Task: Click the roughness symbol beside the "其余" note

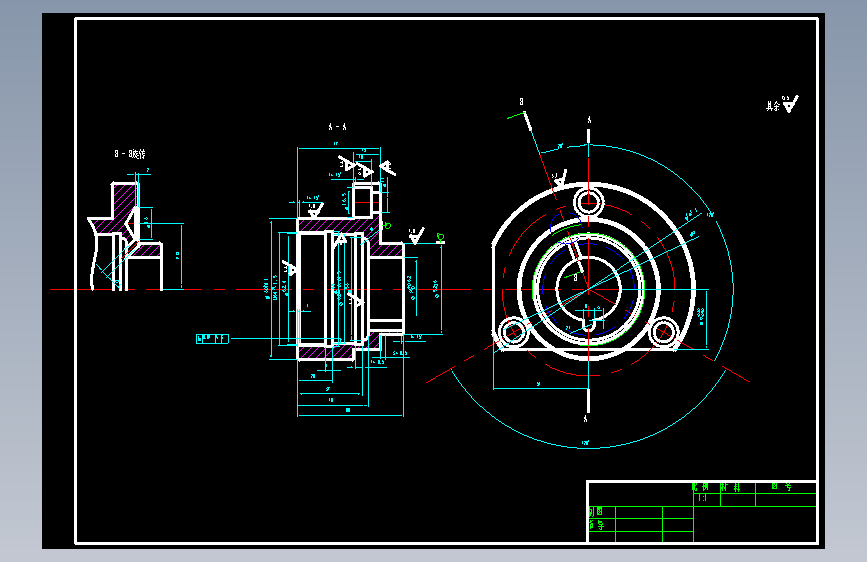Action: point(791,103)
